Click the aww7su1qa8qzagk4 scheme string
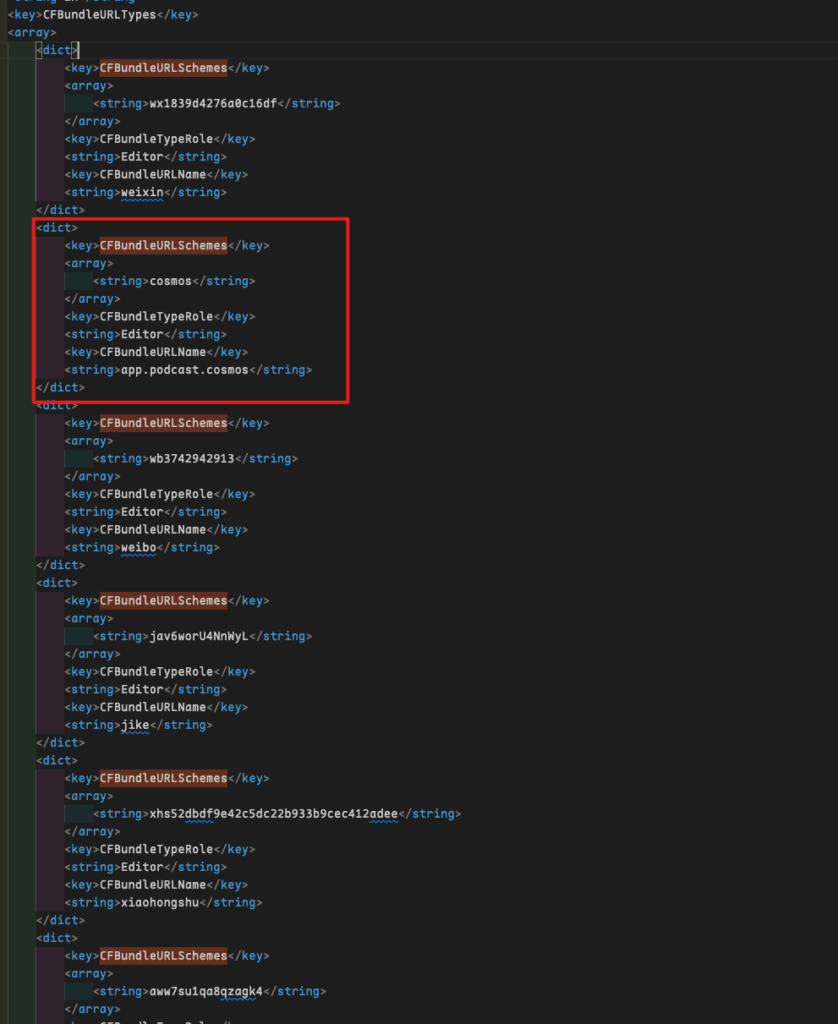 click(208, 991)
